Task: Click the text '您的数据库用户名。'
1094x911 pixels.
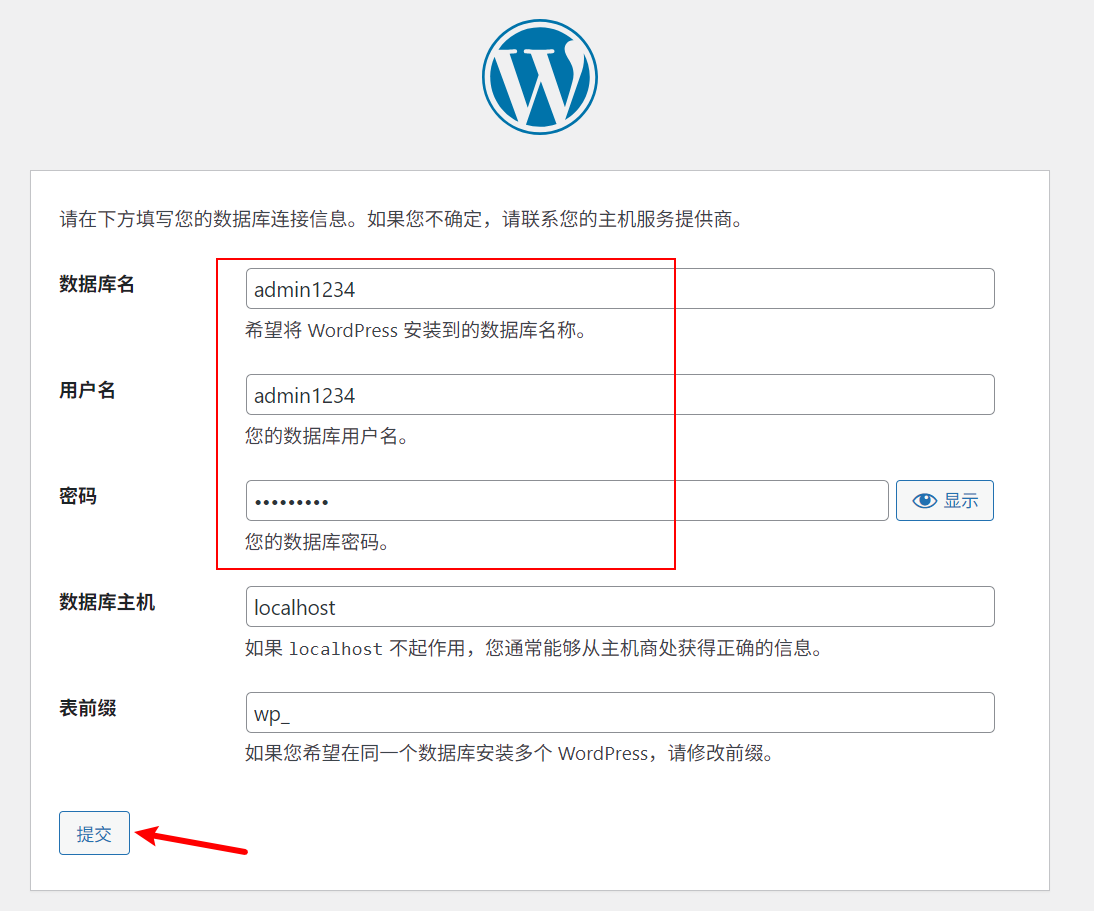Action: (327, 437)
